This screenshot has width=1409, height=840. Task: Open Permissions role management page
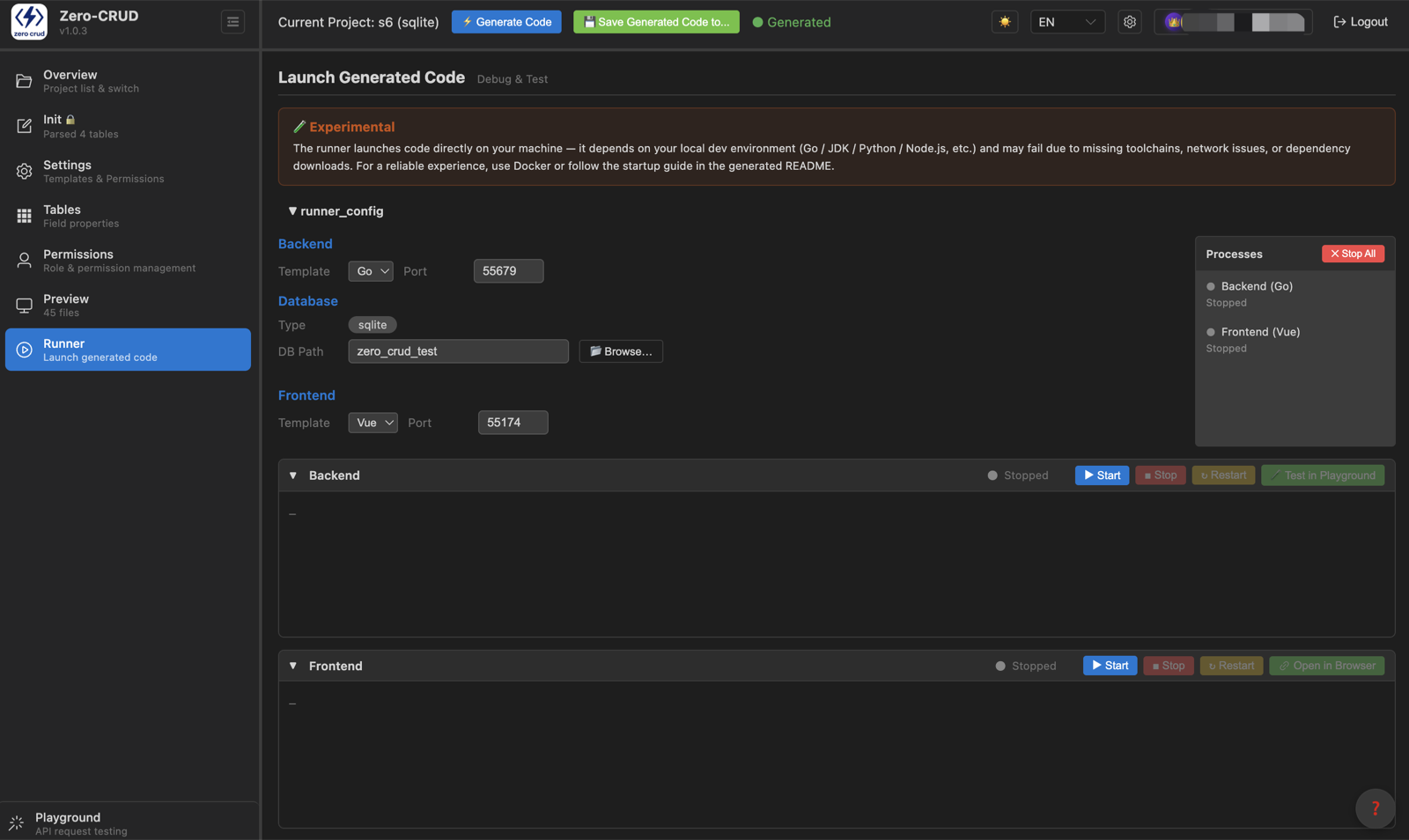[128, 261]
